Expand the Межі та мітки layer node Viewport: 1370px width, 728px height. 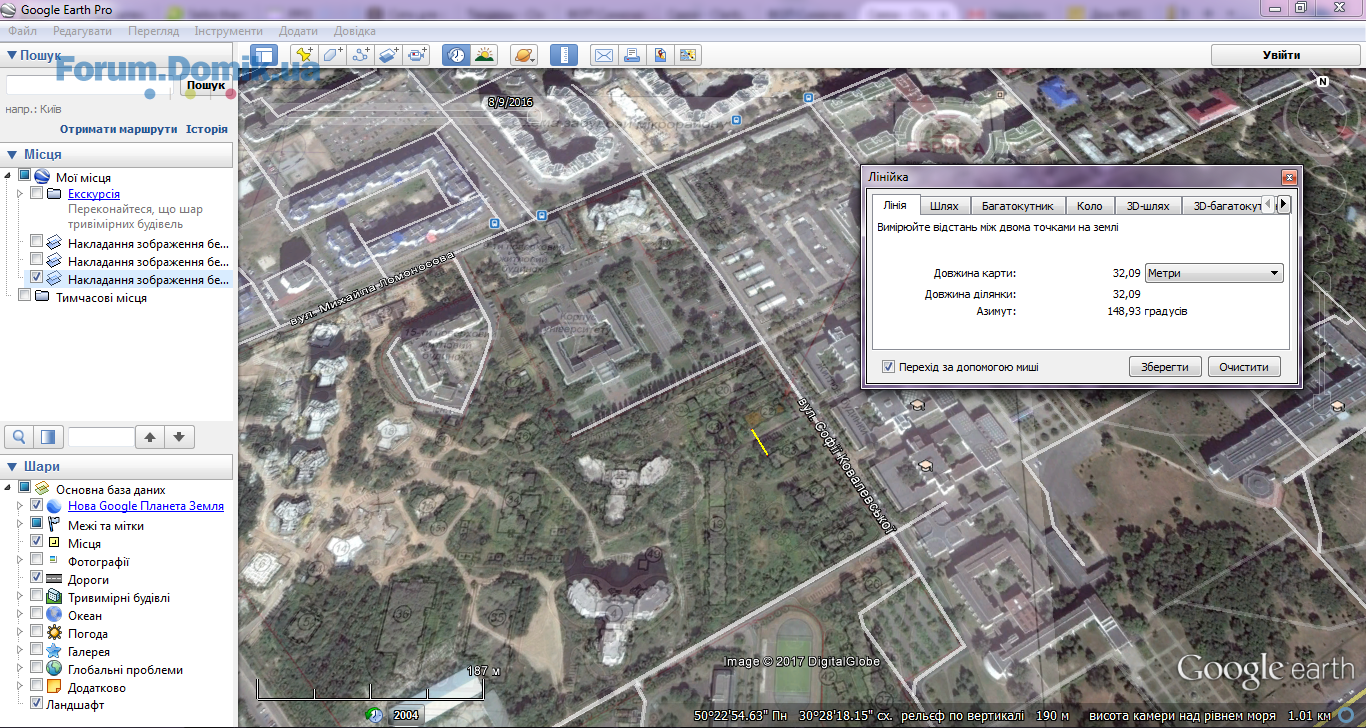[x=20, y=524]
